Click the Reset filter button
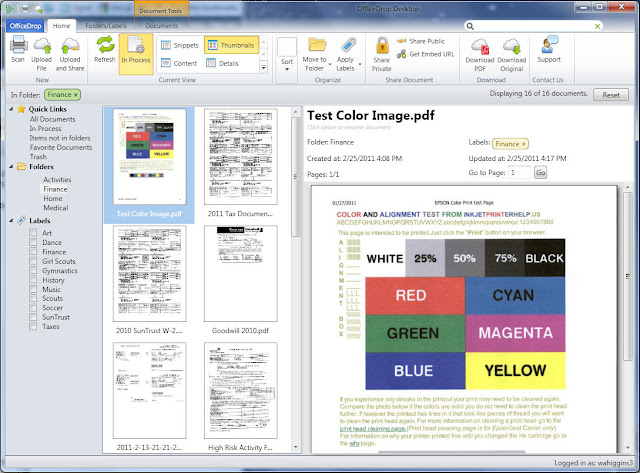This screenshot has height=473, width=640. point(611,95)
